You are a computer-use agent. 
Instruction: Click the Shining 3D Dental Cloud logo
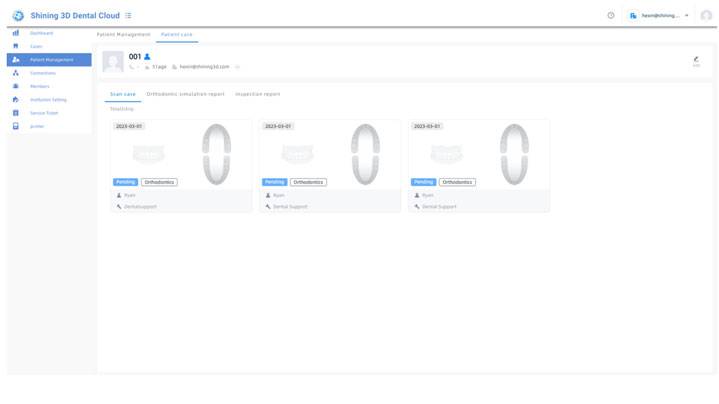[x=18, y=16]
